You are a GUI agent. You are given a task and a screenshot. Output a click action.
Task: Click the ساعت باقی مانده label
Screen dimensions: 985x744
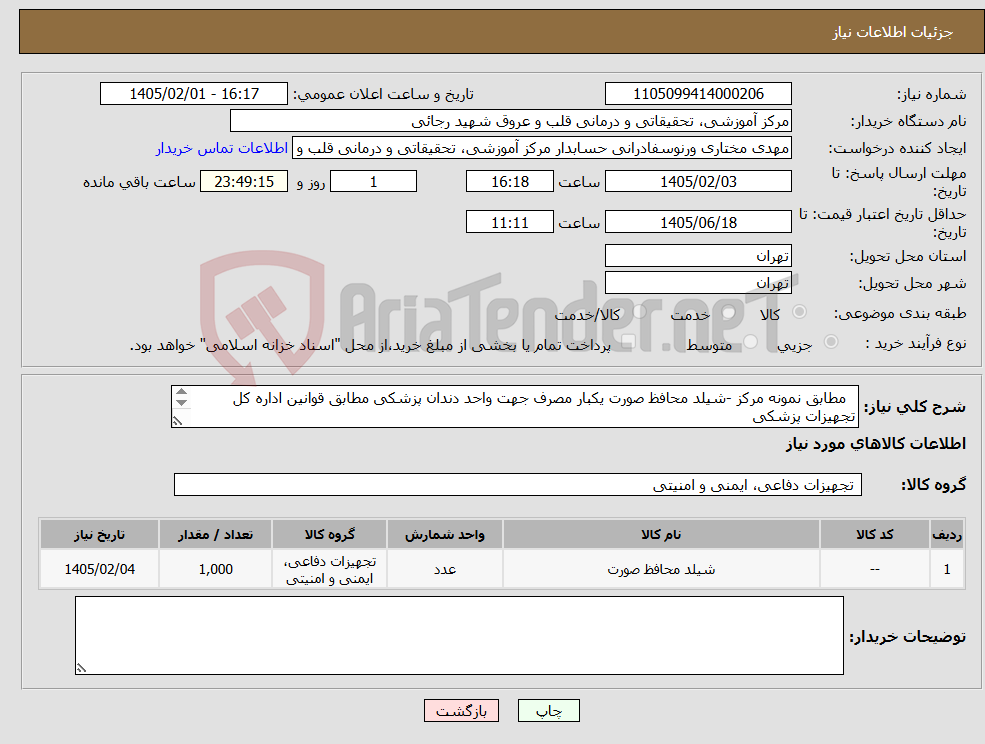tap(139, 182)
